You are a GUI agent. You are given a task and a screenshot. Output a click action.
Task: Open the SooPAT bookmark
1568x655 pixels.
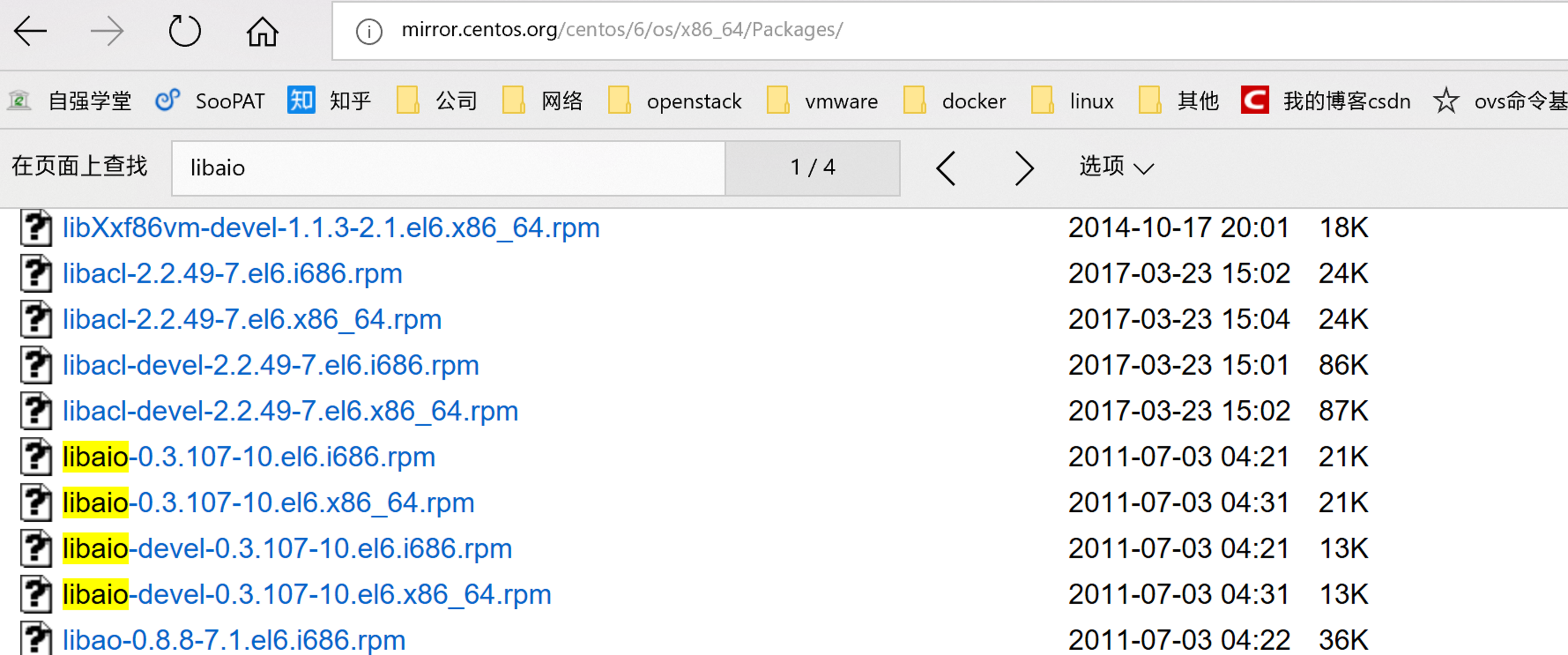211,100
